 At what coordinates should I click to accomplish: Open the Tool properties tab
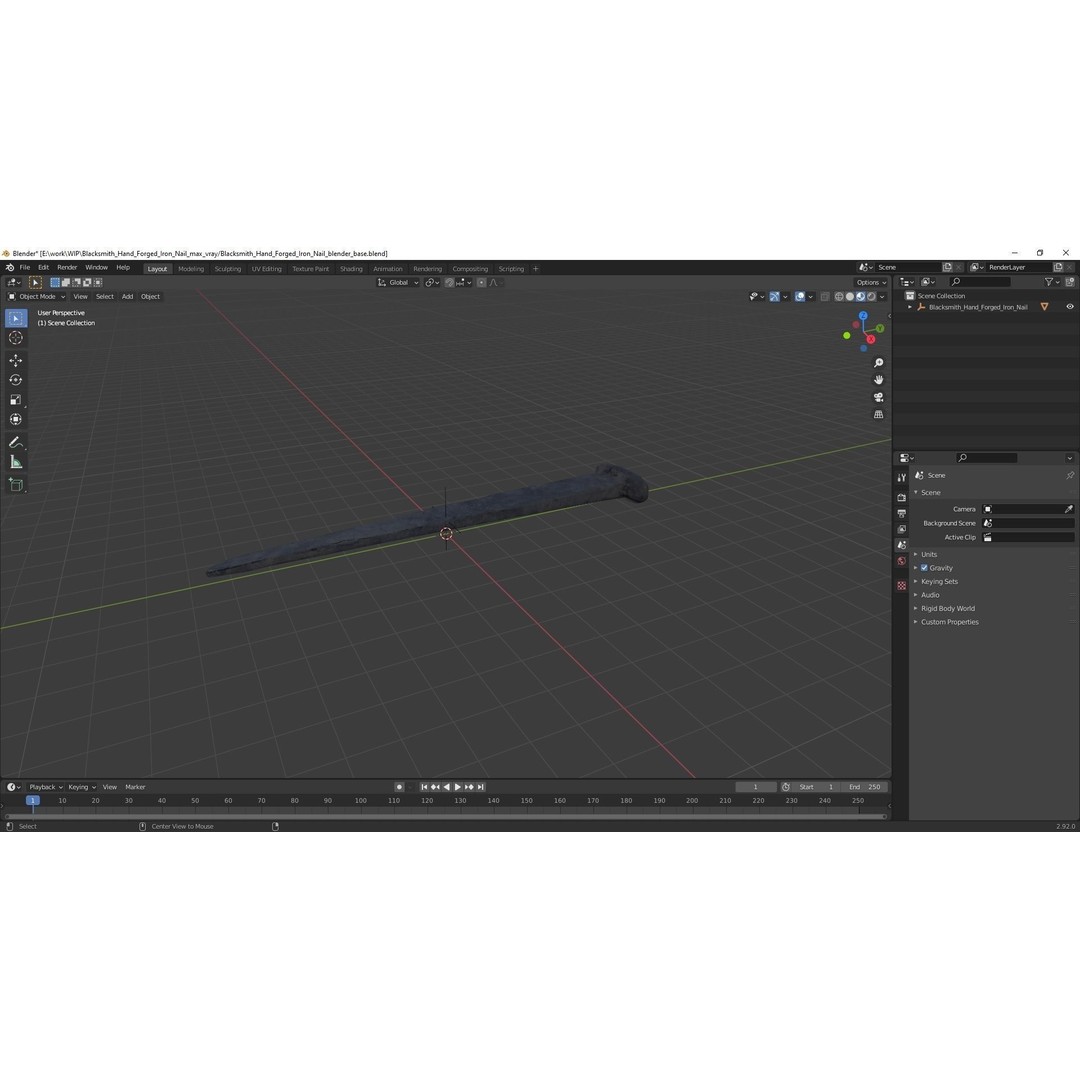pos(902,477)
